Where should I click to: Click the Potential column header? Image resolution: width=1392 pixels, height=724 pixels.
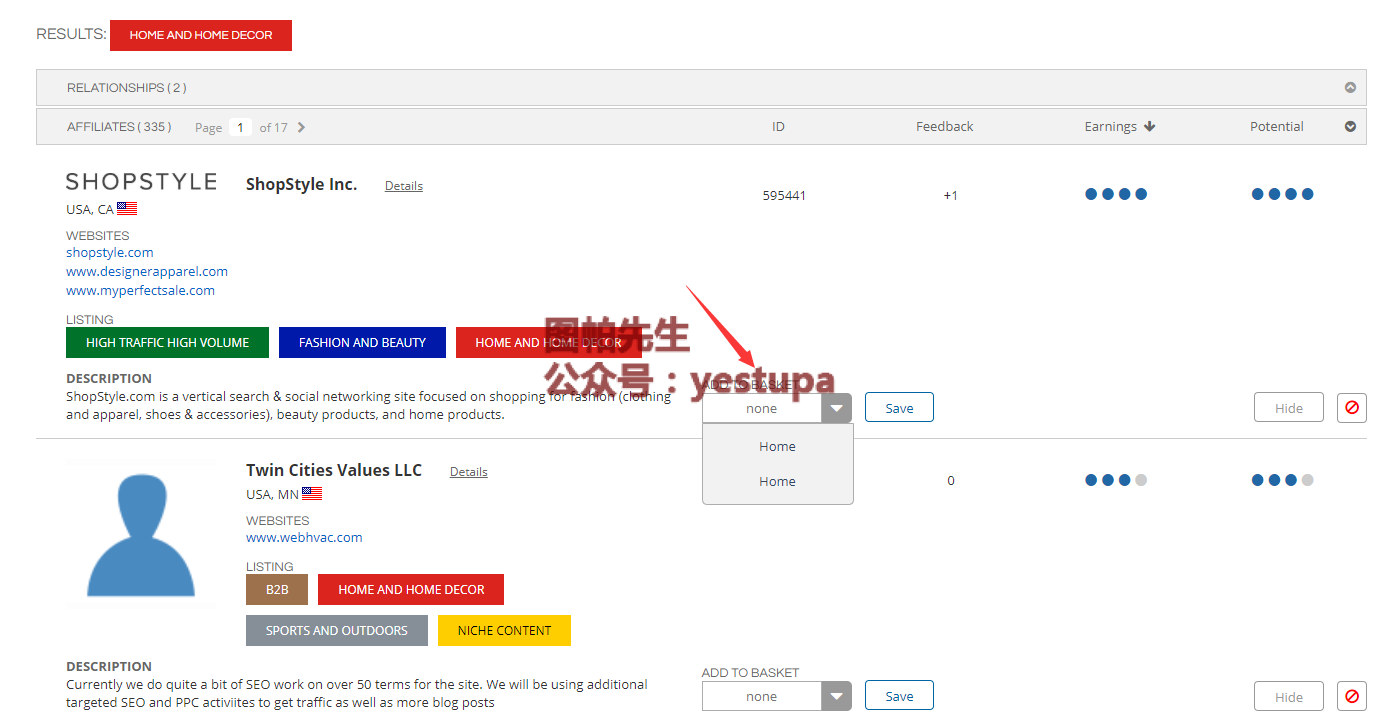[1277, 127]
